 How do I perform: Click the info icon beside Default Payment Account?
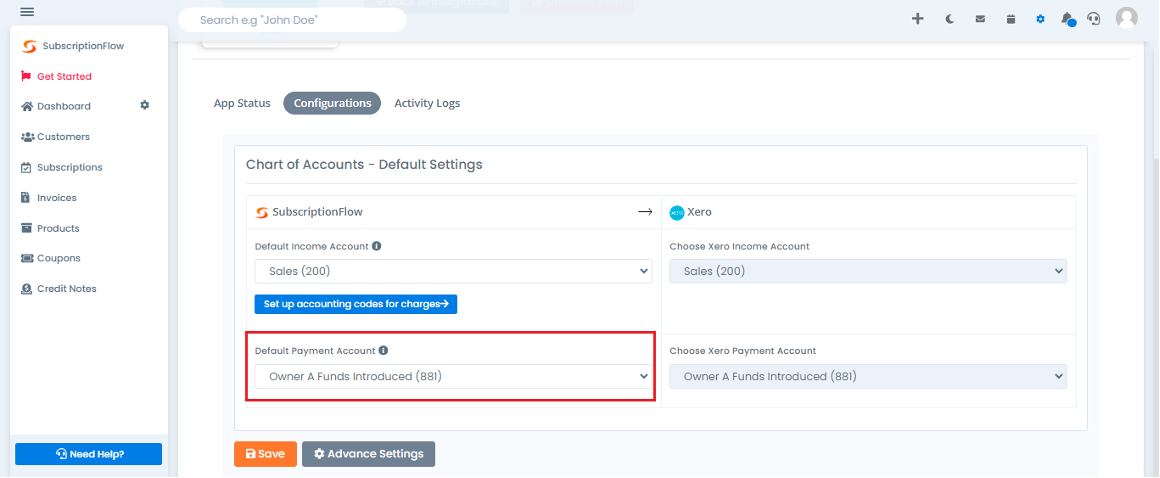coord(383,351)
